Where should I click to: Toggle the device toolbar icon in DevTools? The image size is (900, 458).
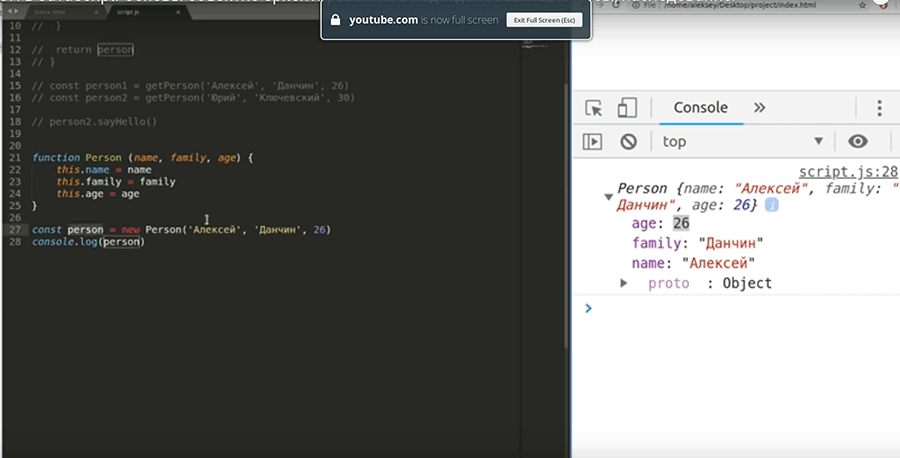[627, 108]
